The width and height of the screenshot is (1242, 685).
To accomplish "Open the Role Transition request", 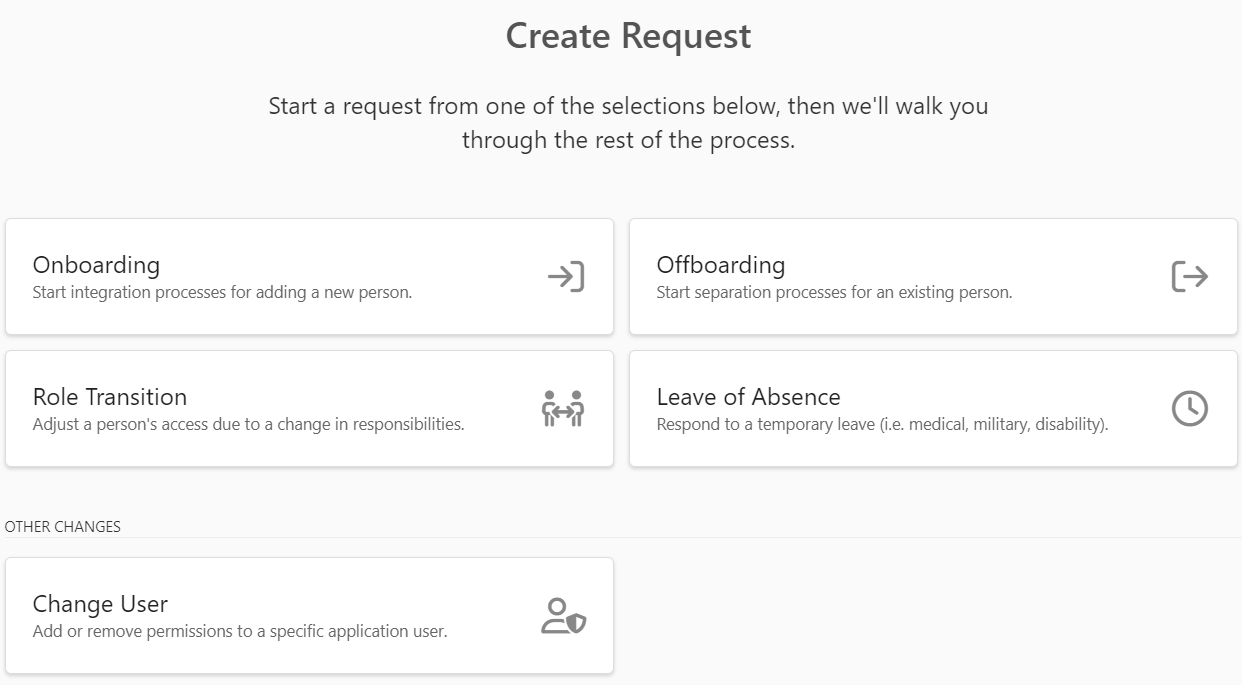I will (110, 397).
